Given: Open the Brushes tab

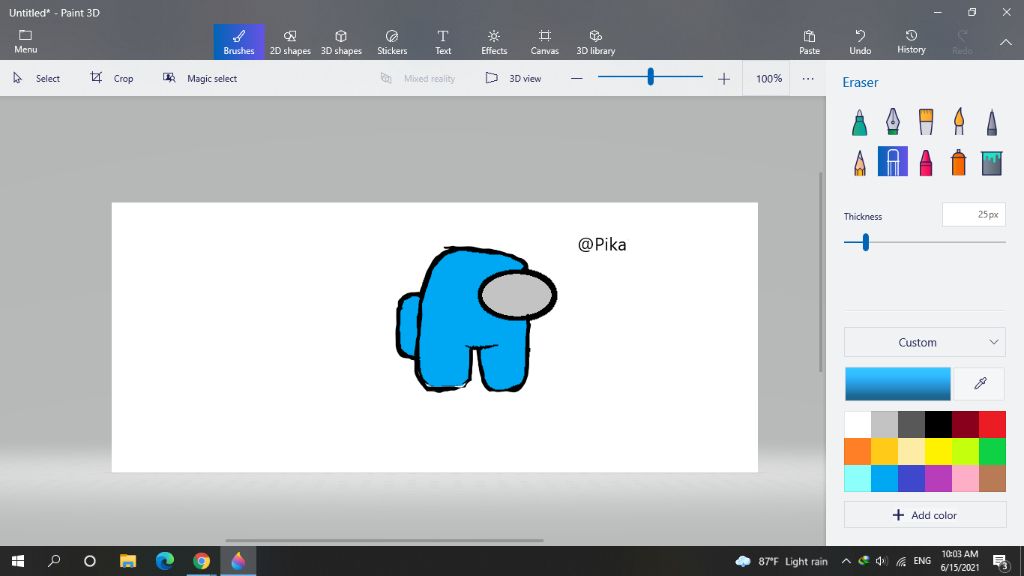Looking at the screenshot, I should 239,42.
